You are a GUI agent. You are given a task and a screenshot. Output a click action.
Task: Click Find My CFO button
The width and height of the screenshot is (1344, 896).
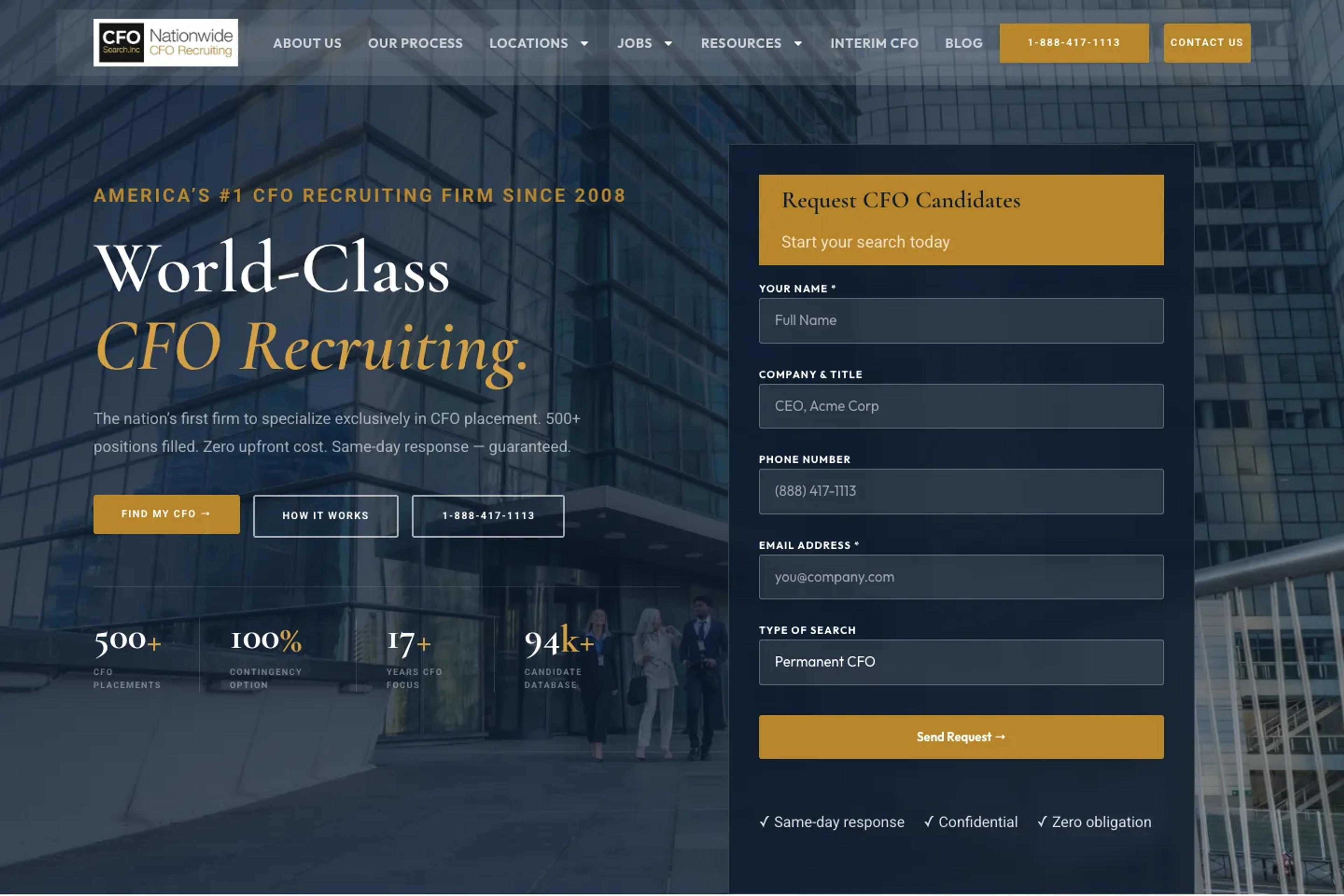(166, 514)
